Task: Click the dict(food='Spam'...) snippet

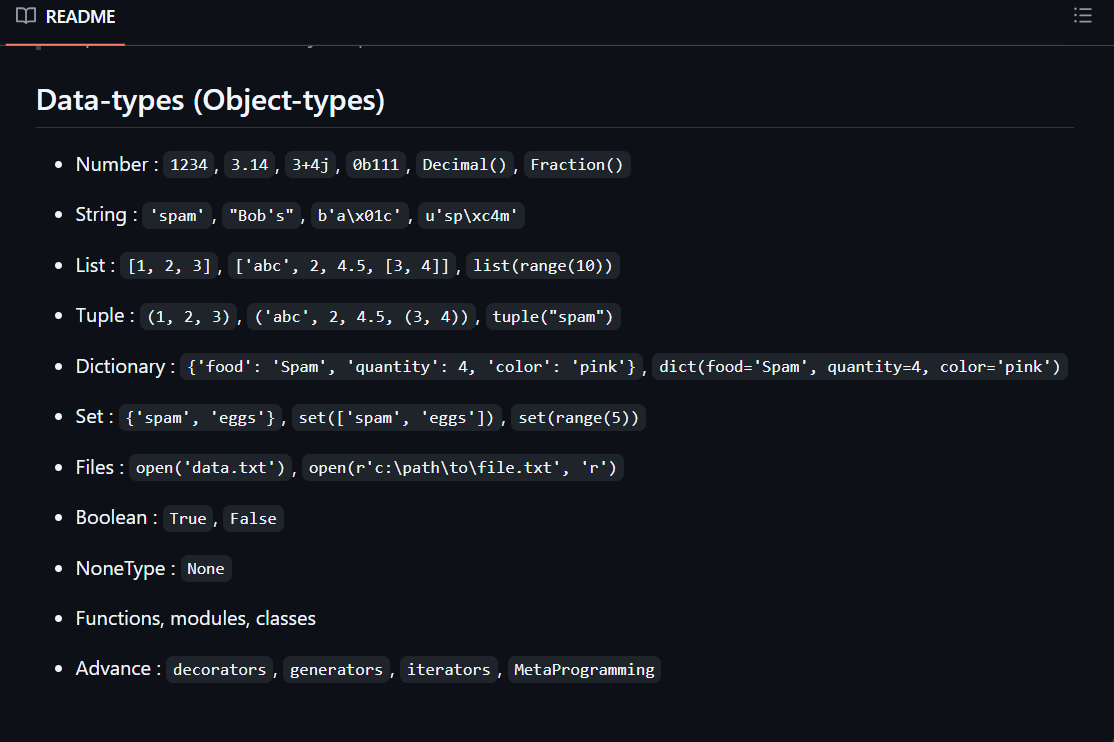Action: pos(860,367)
